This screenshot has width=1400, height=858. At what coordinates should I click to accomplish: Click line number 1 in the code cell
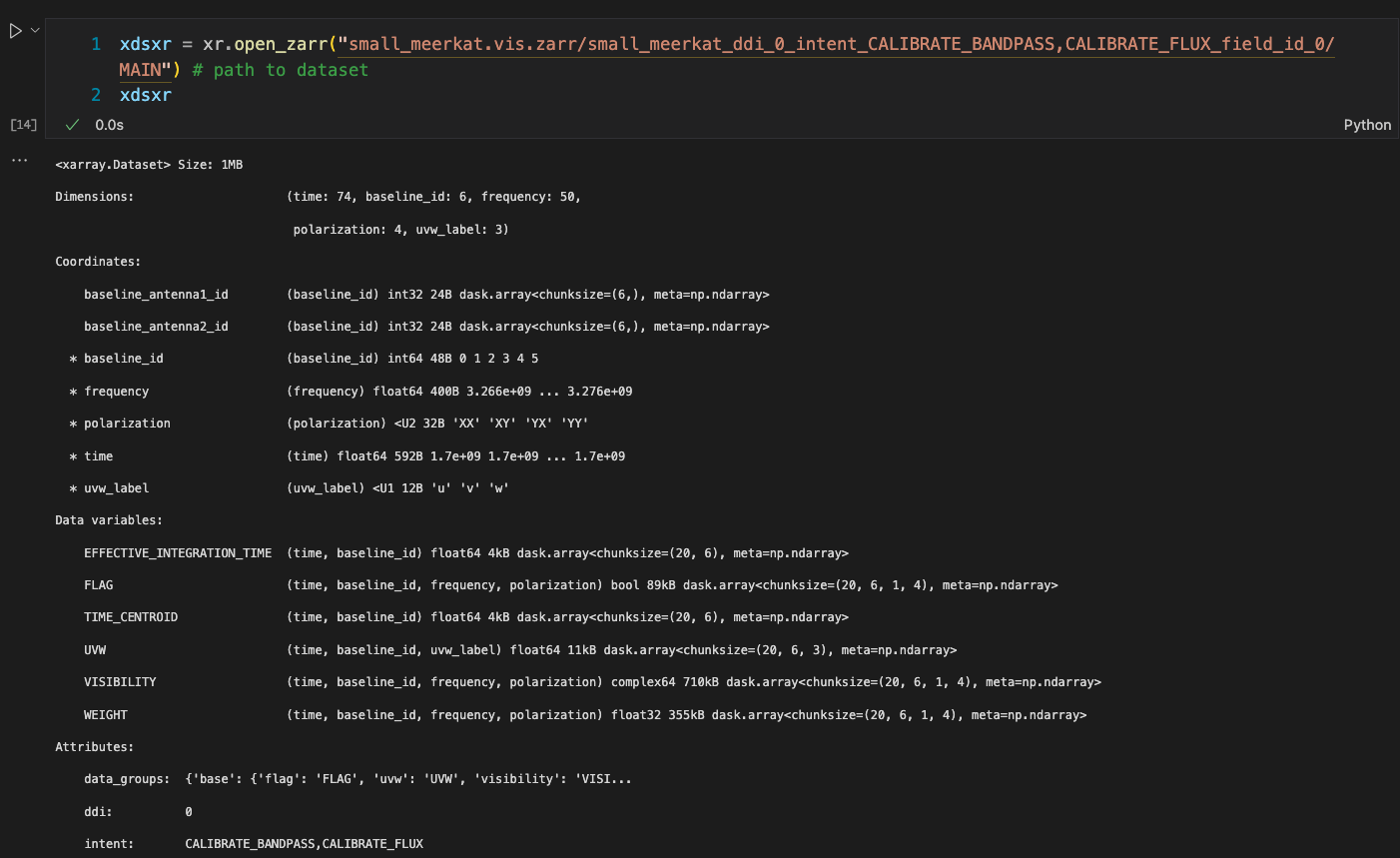pos(96,44)
